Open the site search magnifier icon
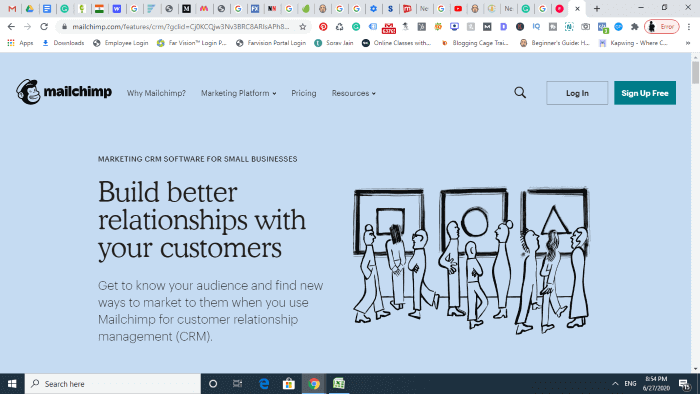Screen dimensions: 700x394 (520, 93)
